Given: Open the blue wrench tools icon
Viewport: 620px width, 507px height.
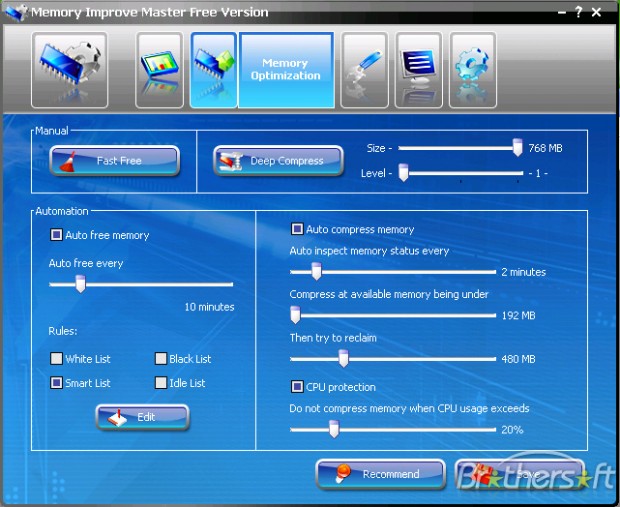Looking at the screenshot, I should pyautogui.click(x=364, y=70).
